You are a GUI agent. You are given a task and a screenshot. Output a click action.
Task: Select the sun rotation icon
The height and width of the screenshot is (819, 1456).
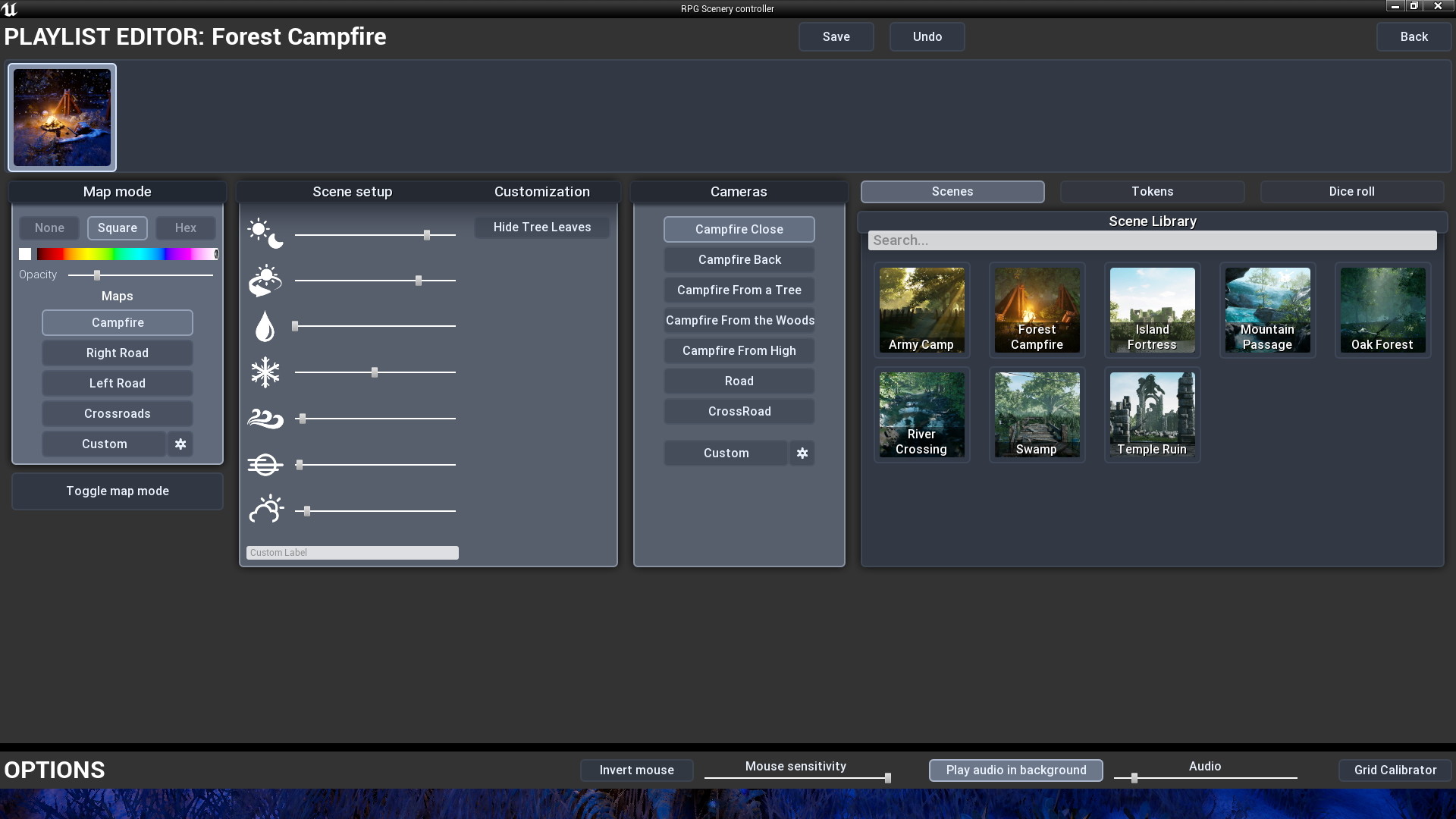coord(265,280)
